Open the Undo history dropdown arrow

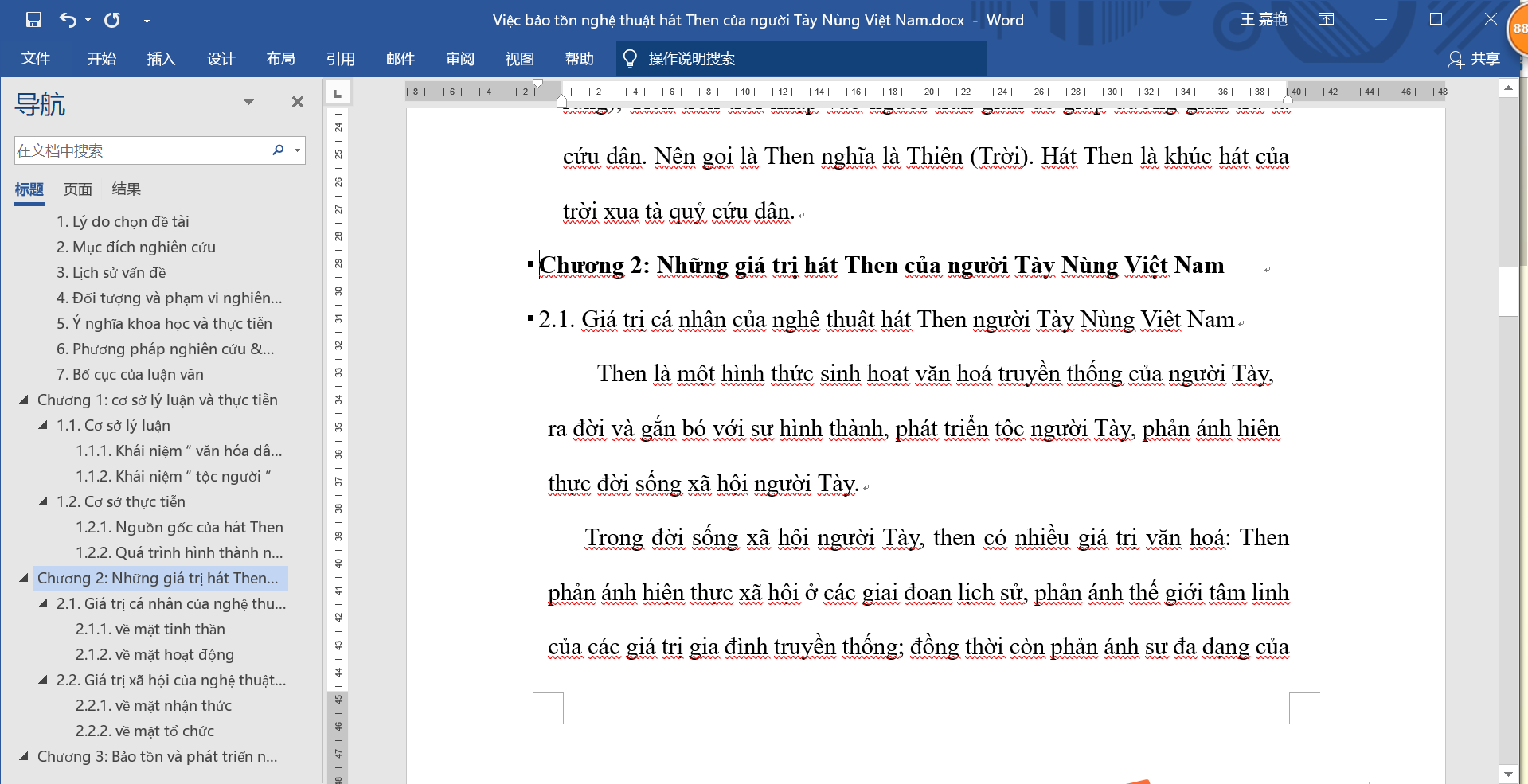(x=88, y=20)
